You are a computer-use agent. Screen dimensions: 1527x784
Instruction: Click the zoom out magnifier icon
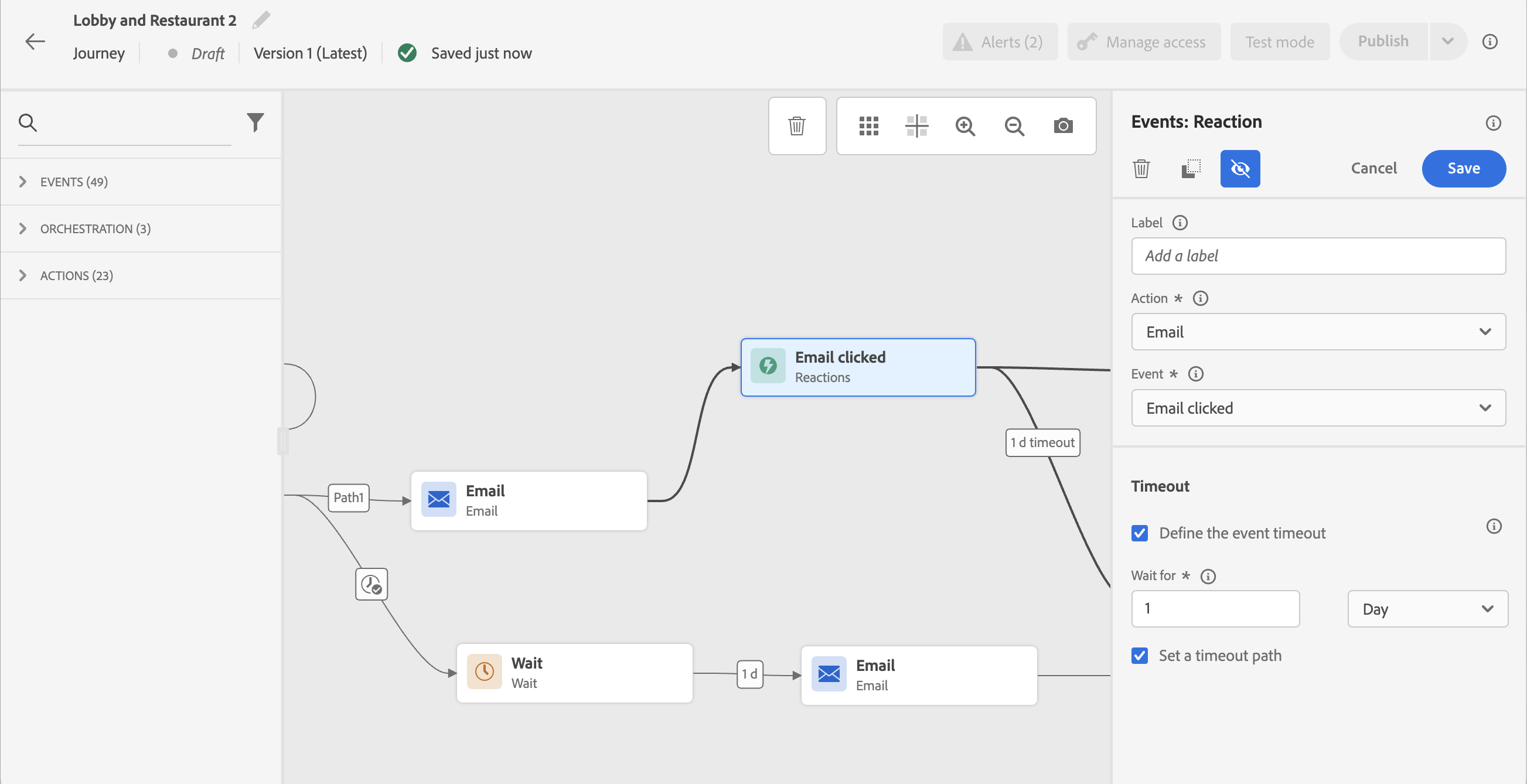(x=1014, y=125)
